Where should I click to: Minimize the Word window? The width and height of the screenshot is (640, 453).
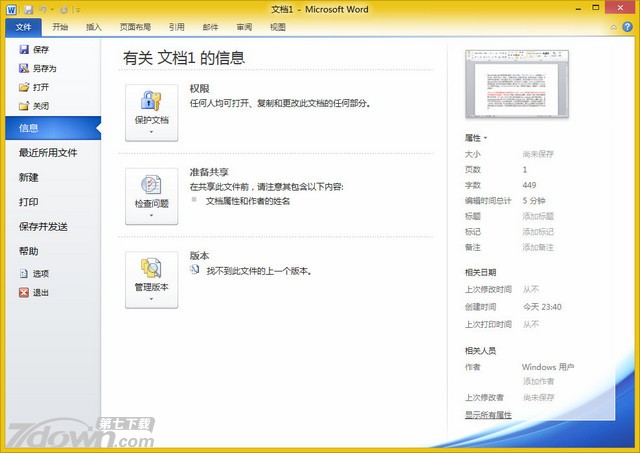[578, 9]
